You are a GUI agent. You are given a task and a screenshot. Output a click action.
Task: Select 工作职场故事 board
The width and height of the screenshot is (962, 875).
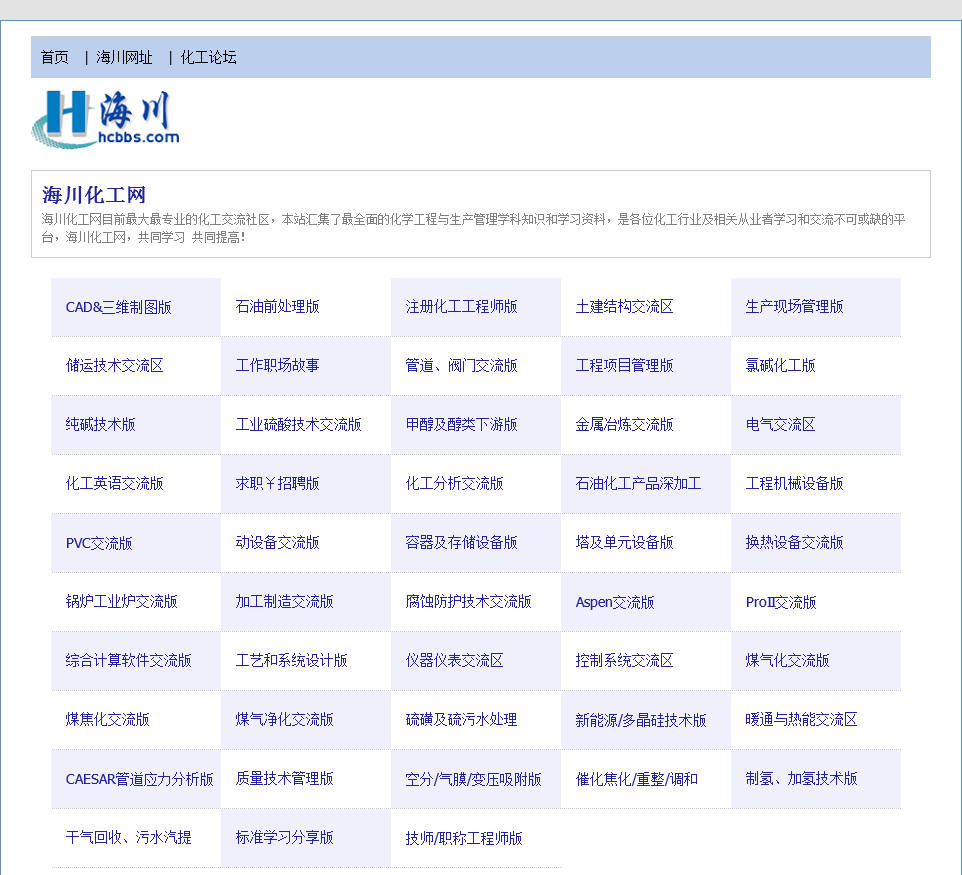(277, 366)
